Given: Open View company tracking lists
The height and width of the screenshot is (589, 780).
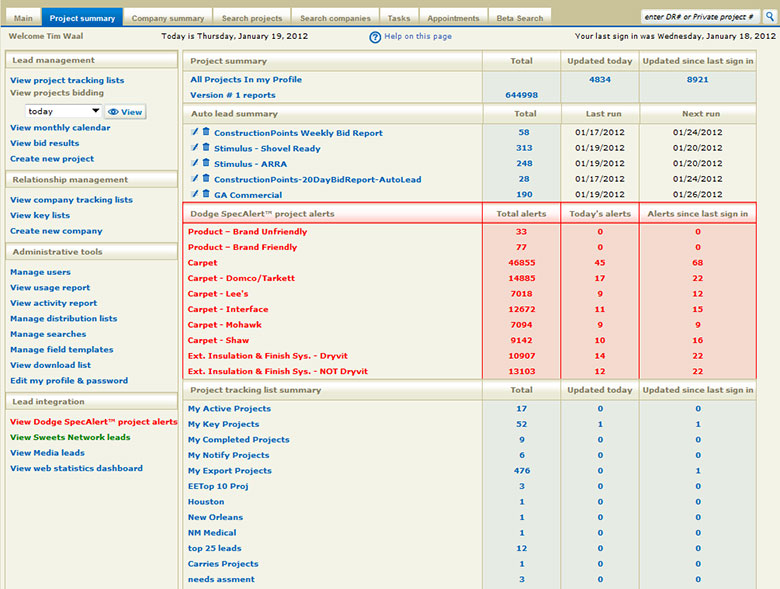Looking at the screenshot, I should point(71,199).
